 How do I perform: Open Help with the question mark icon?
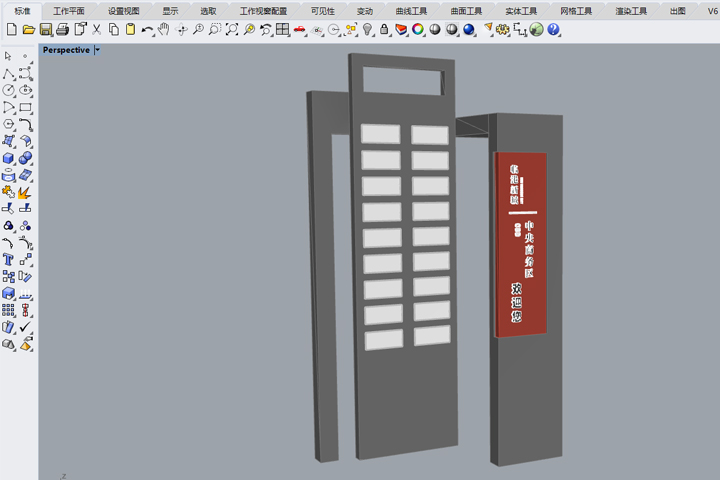click(x=553, y=30)
